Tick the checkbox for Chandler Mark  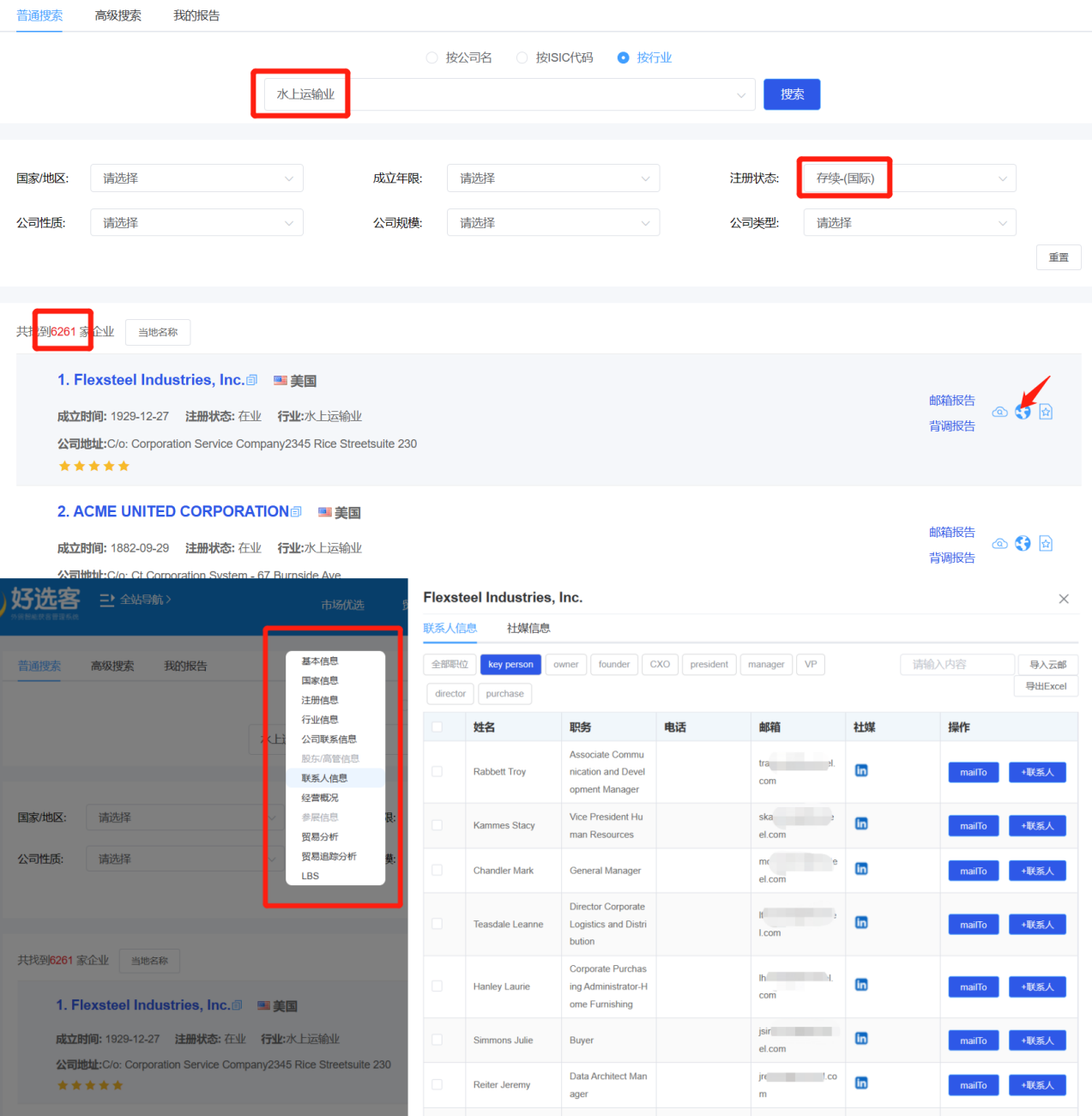click(437, 871)
